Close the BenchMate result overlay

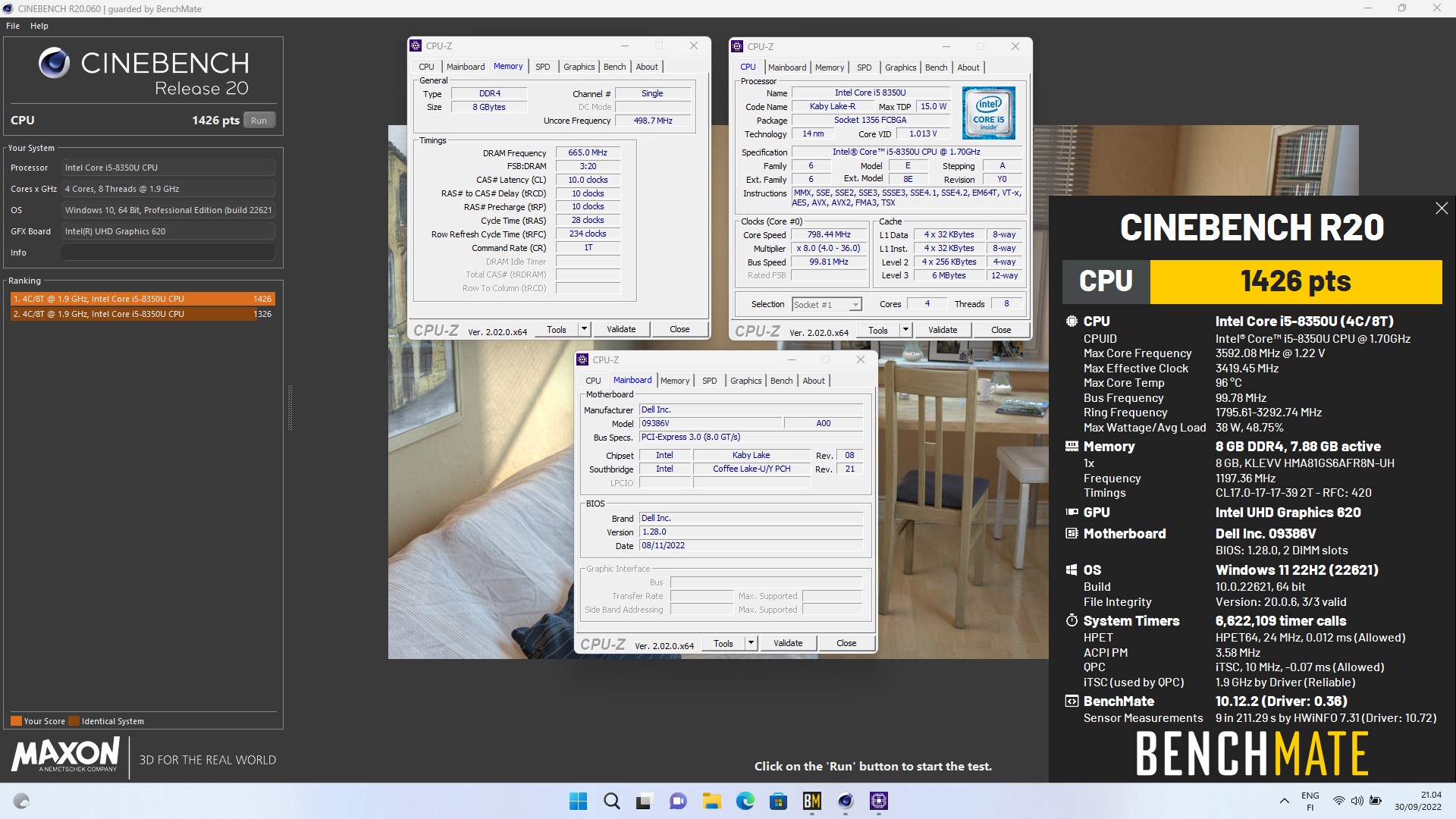(1442, 208)
